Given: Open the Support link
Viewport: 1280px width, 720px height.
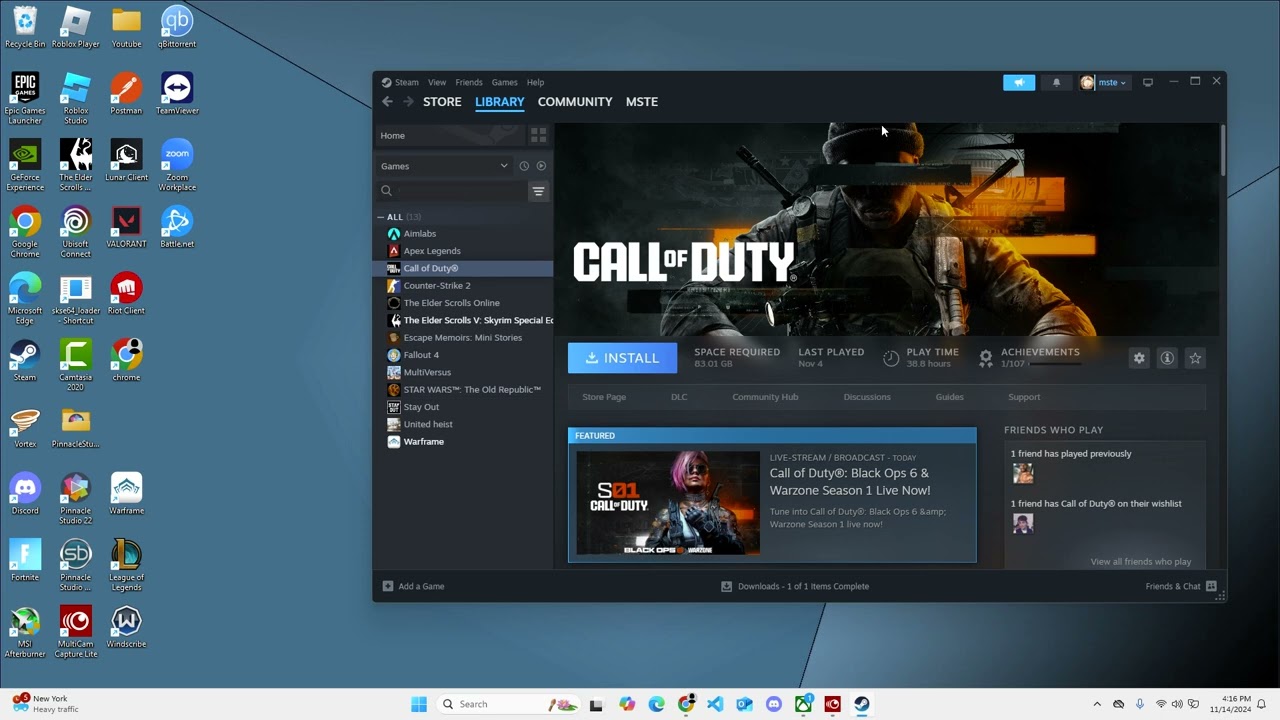Looking at the screenshot, I should (x=1024, y=397).
